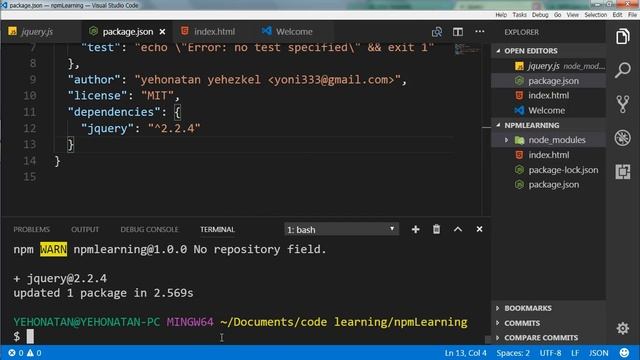Image resolution: width=640 pixels, height=360 pixels.
Task: Click the yellow WARN label in terminal
Action: click(53, 249)
